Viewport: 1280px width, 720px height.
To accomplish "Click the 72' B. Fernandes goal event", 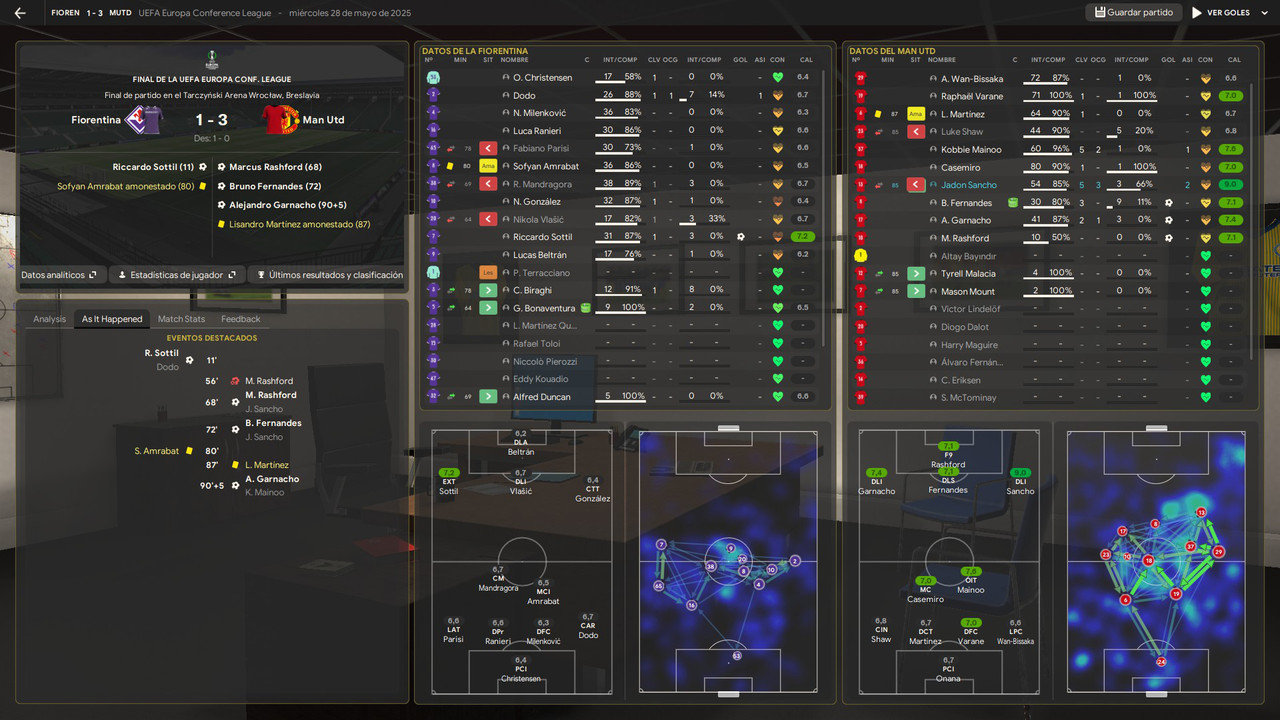I will pos(252,429).
